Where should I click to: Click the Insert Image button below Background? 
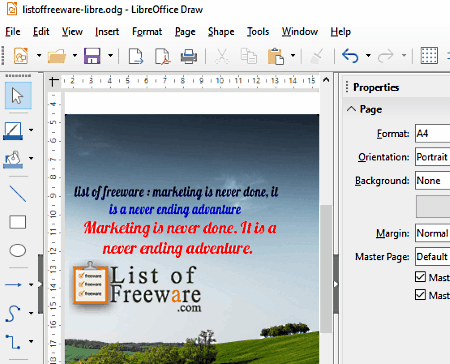tap(433, 206)
